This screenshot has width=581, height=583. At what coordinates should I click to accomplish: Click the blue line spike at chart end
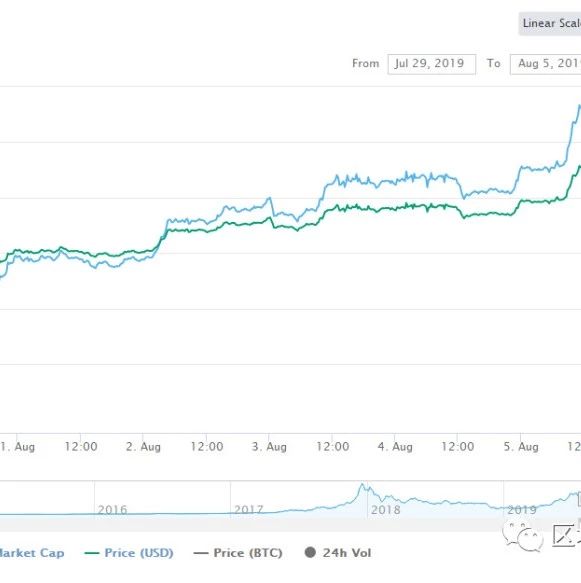coord(578,108)
